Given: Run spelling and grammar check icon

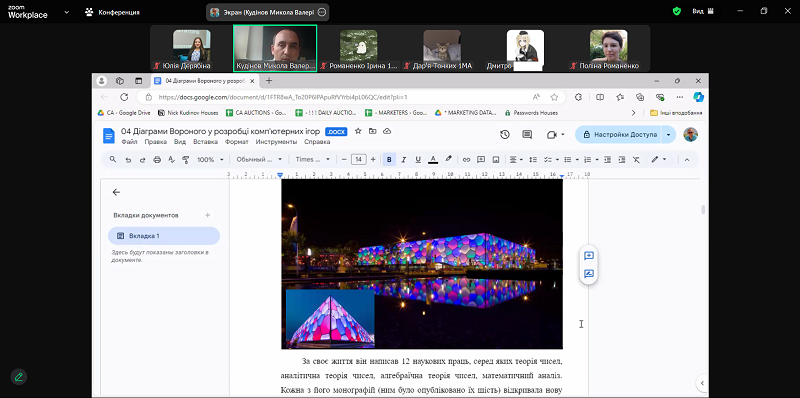Looking at the screenshot, I should tap(171, 160).
